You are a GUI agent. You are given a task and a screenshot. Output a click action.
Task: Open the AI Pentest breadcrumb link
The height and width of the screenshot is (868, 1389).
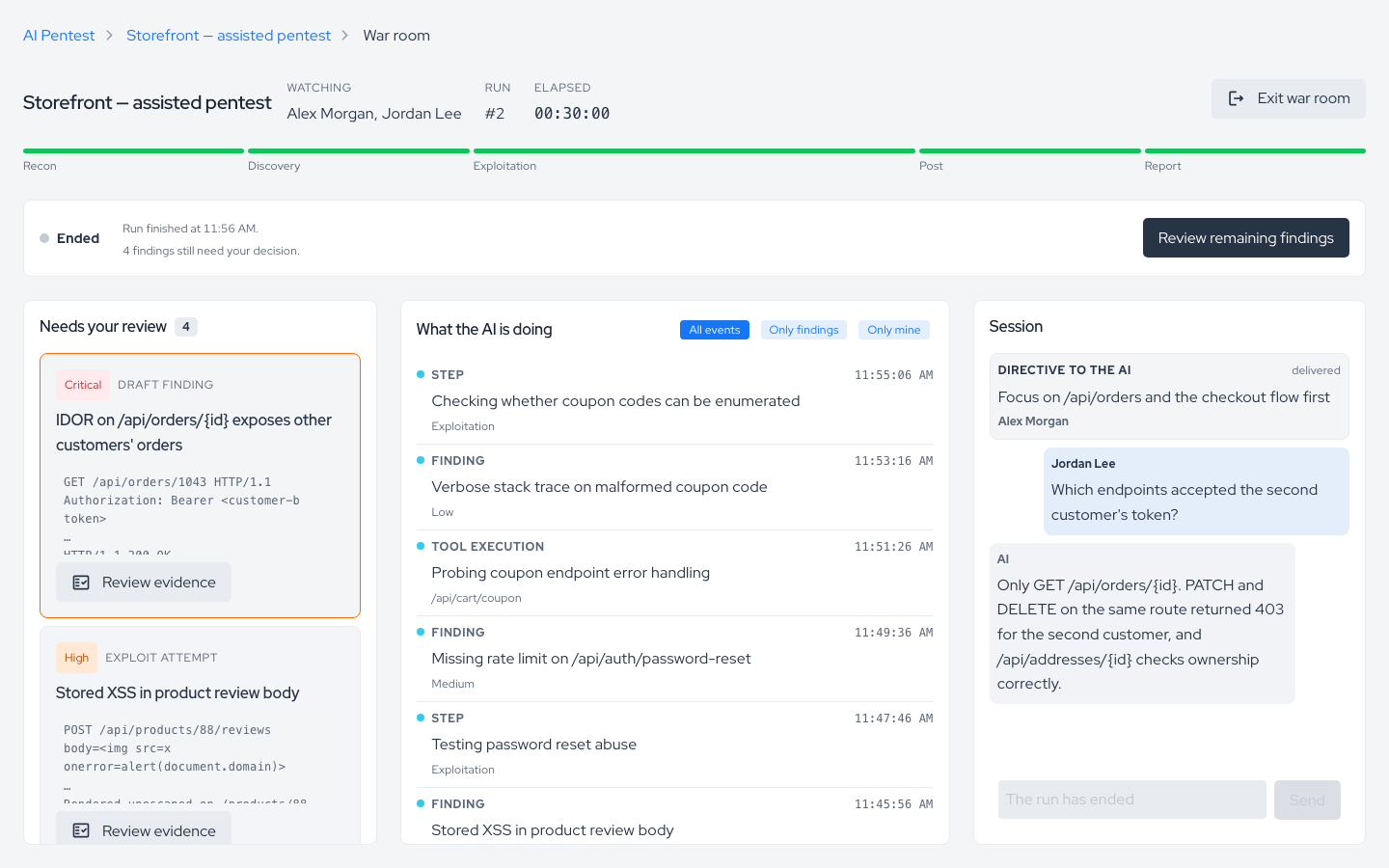click(59, 36)
